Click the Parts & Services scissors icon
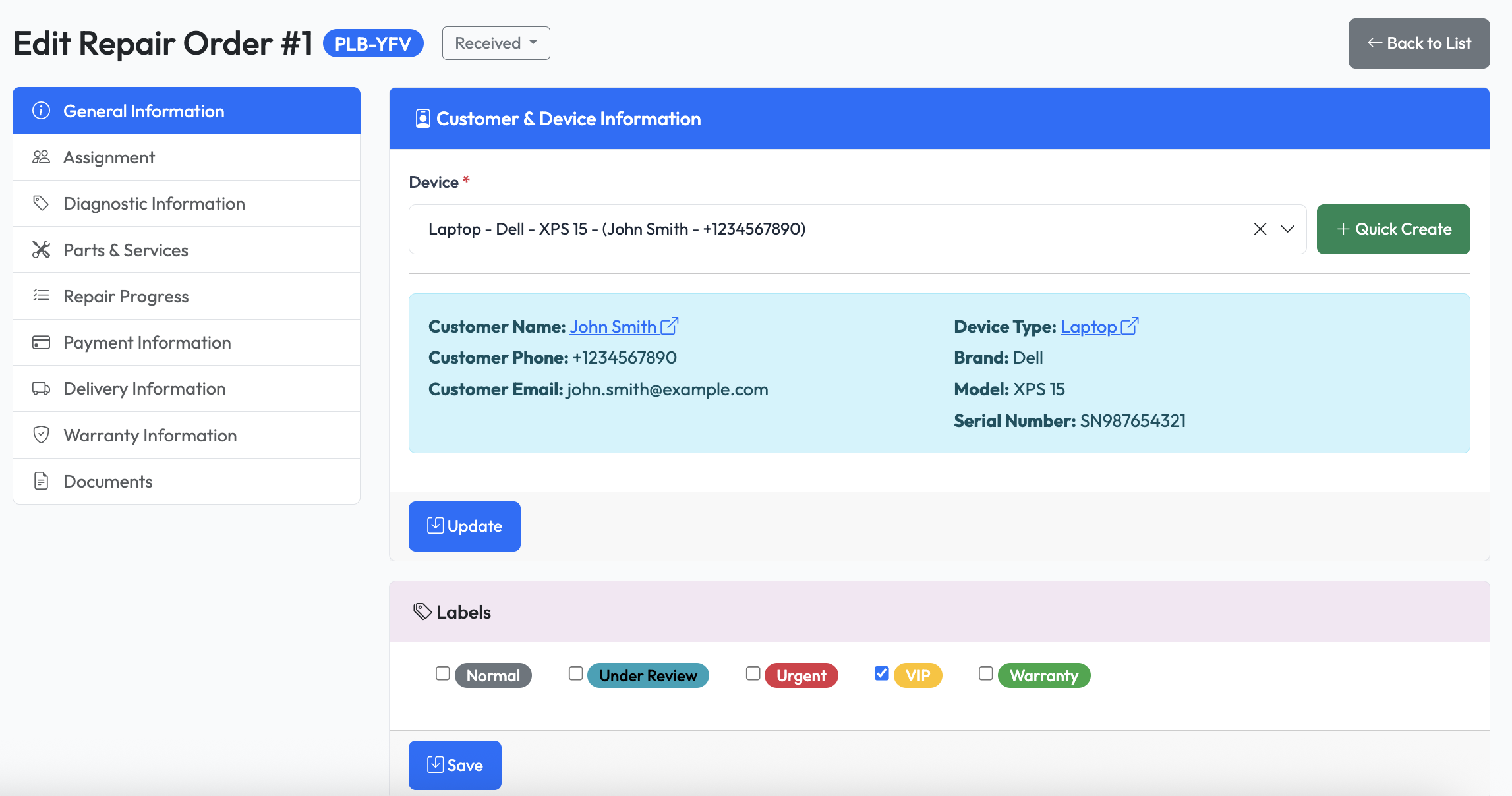This screenshot has height=796, width=1512. [41, 250]
